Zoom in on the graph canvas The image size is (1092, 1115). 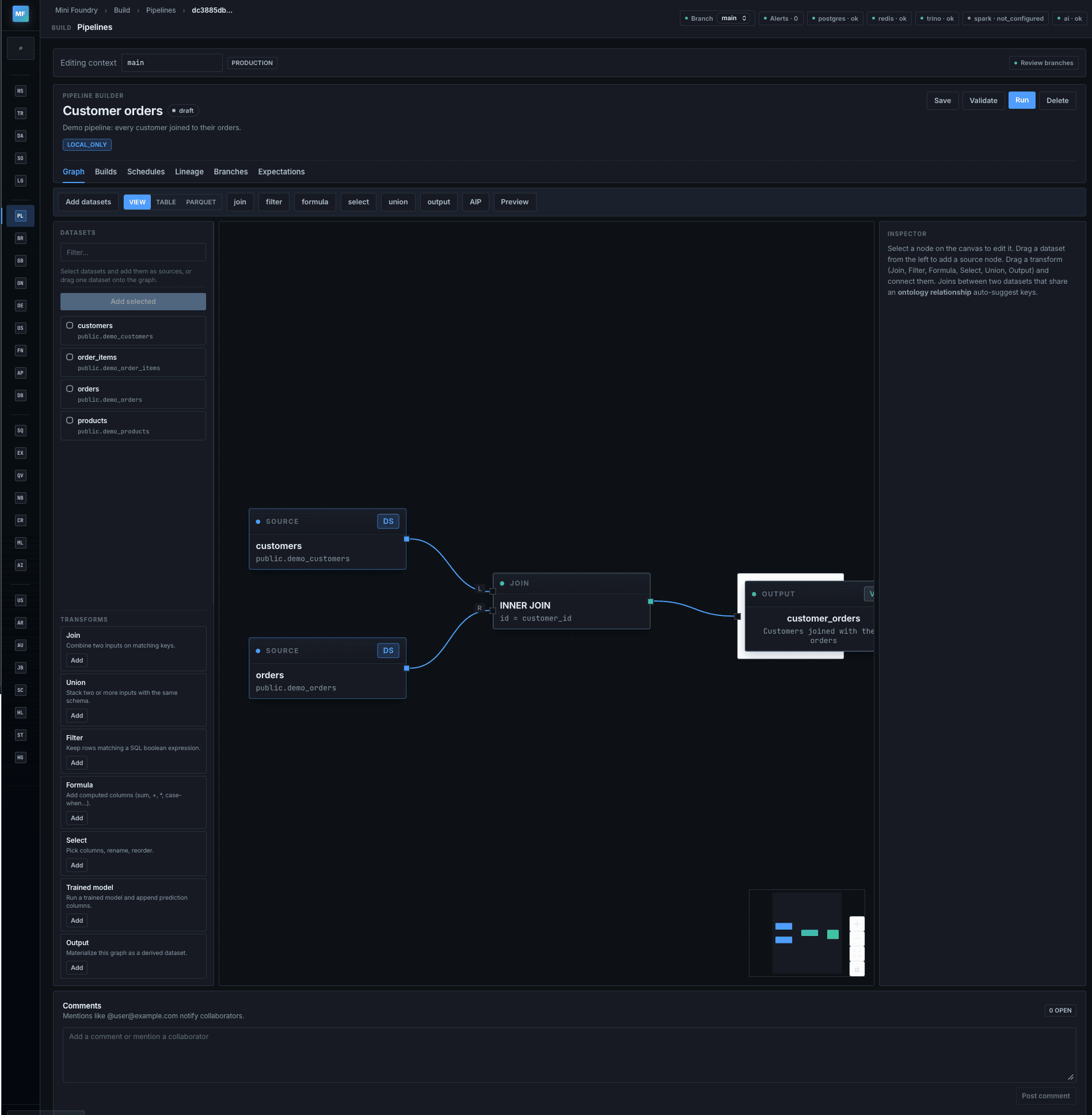857,924
